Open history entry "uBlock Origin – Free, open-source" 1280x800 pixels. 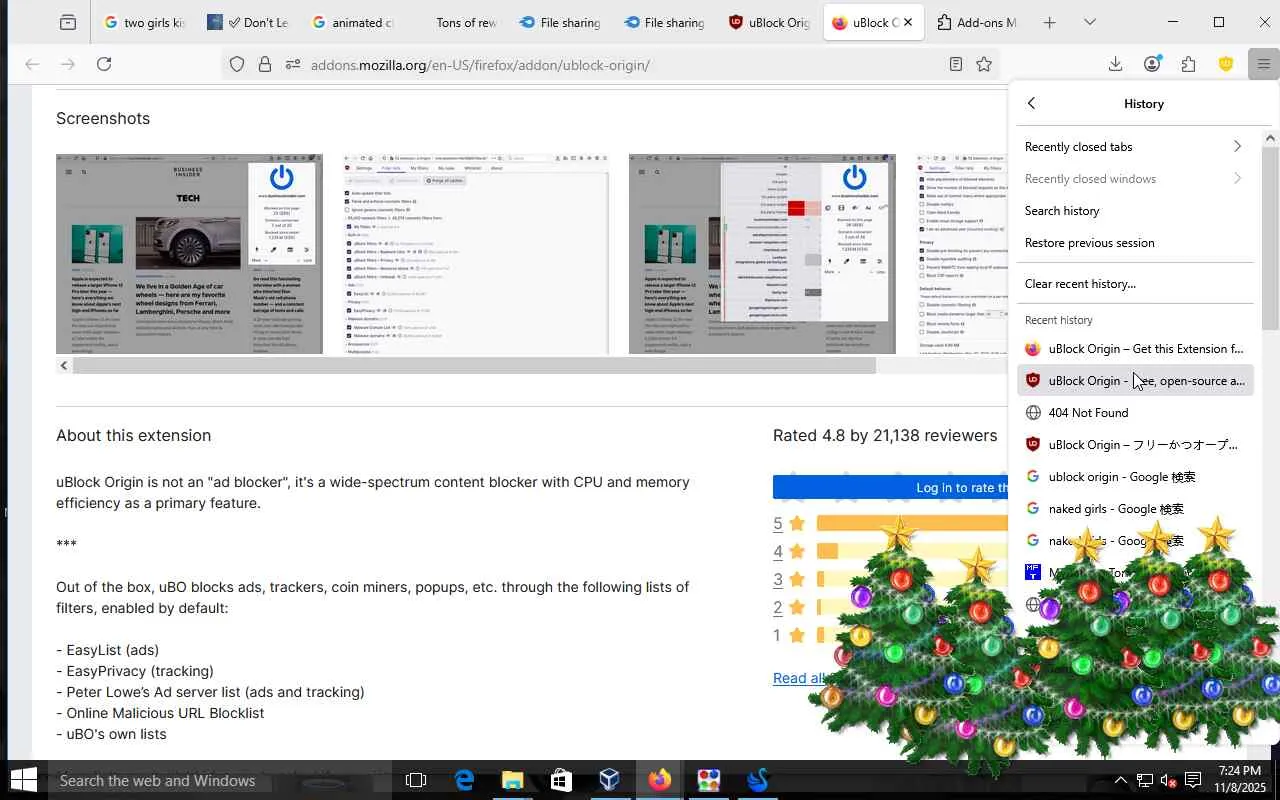(x=1135, y=381)
